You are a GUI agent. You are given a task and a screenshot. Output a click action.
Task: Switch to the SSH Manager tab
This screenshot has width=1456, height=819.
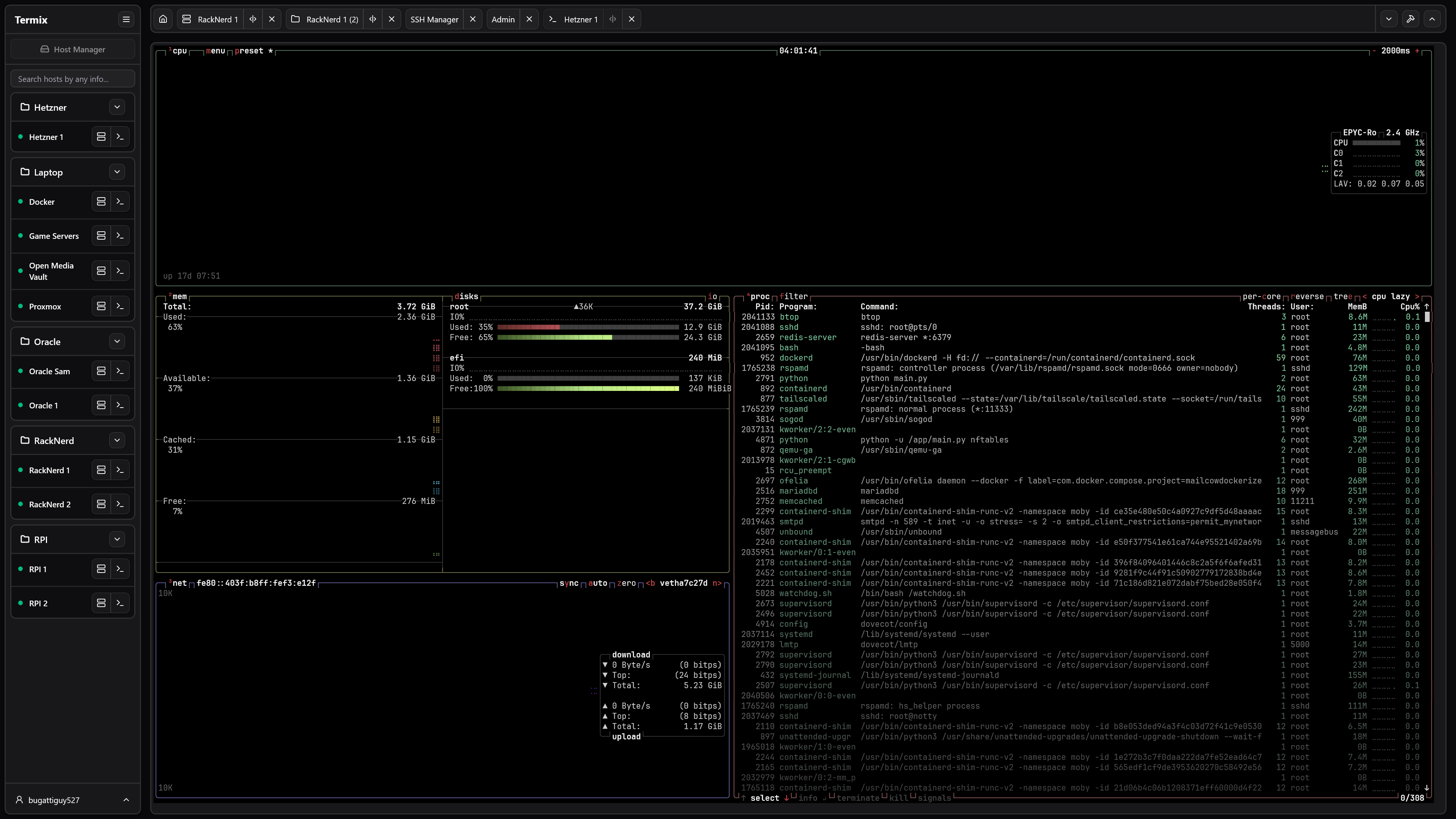[x=434, y=19]
